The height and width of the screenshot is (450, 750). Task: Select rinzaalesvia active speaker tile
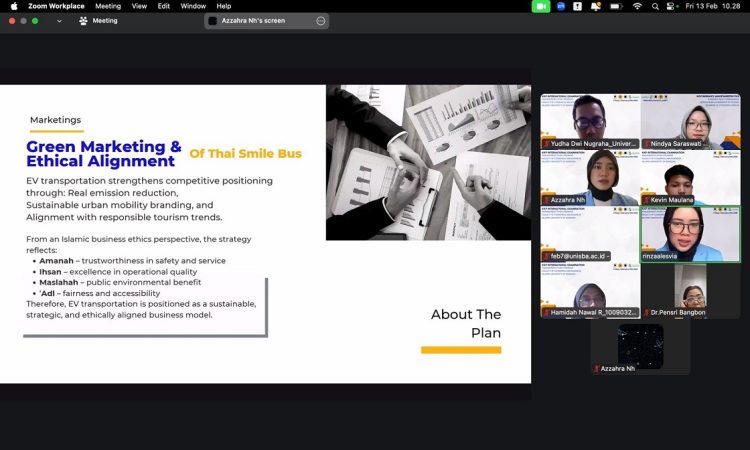691,234
